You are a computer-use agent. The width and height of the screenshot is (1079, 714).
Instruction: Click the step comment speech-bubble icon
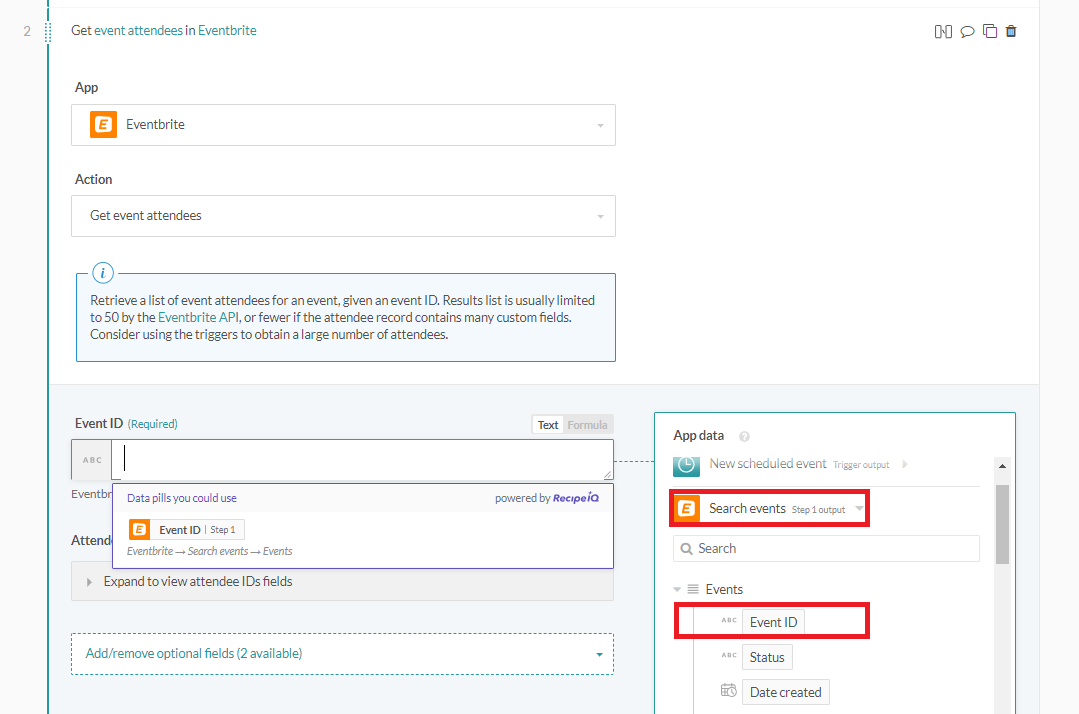[967, 31]
